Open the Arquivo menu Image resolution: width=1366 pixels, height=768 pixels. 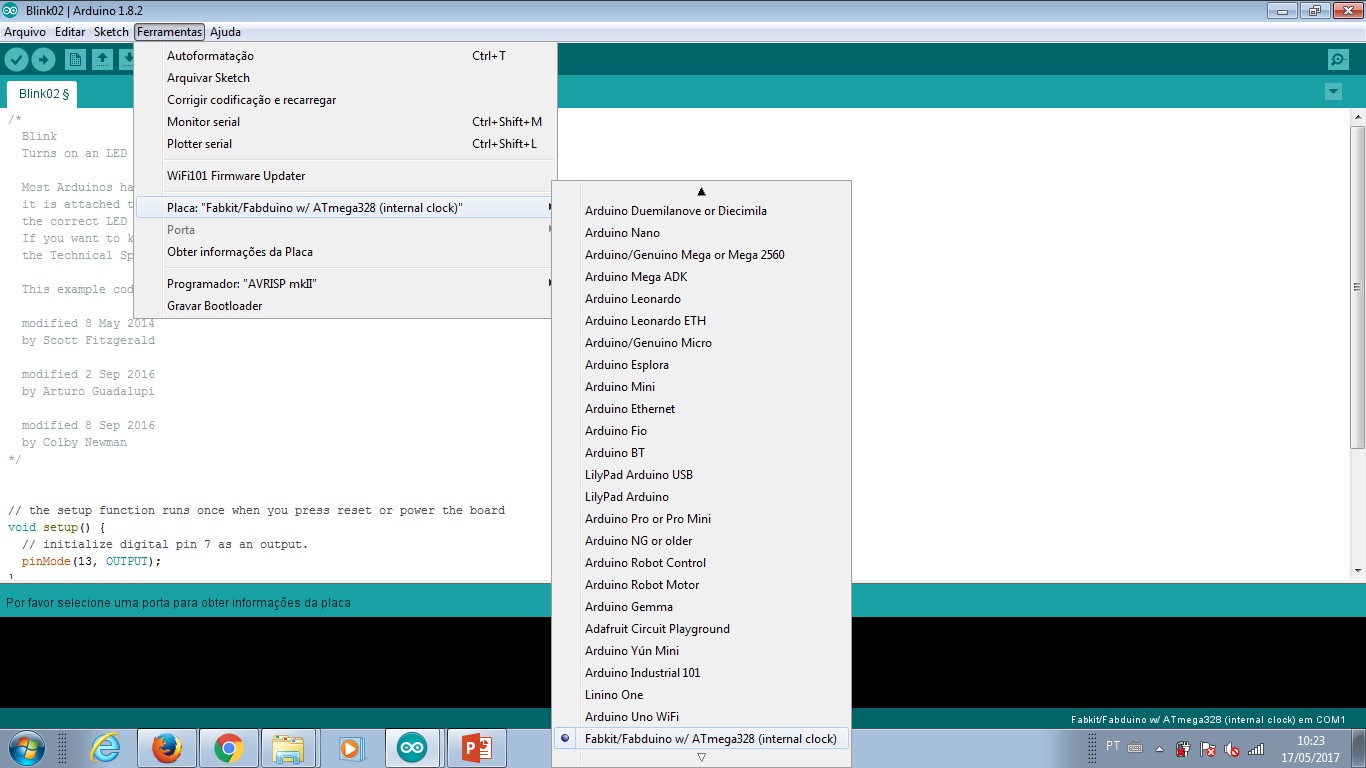25,32
